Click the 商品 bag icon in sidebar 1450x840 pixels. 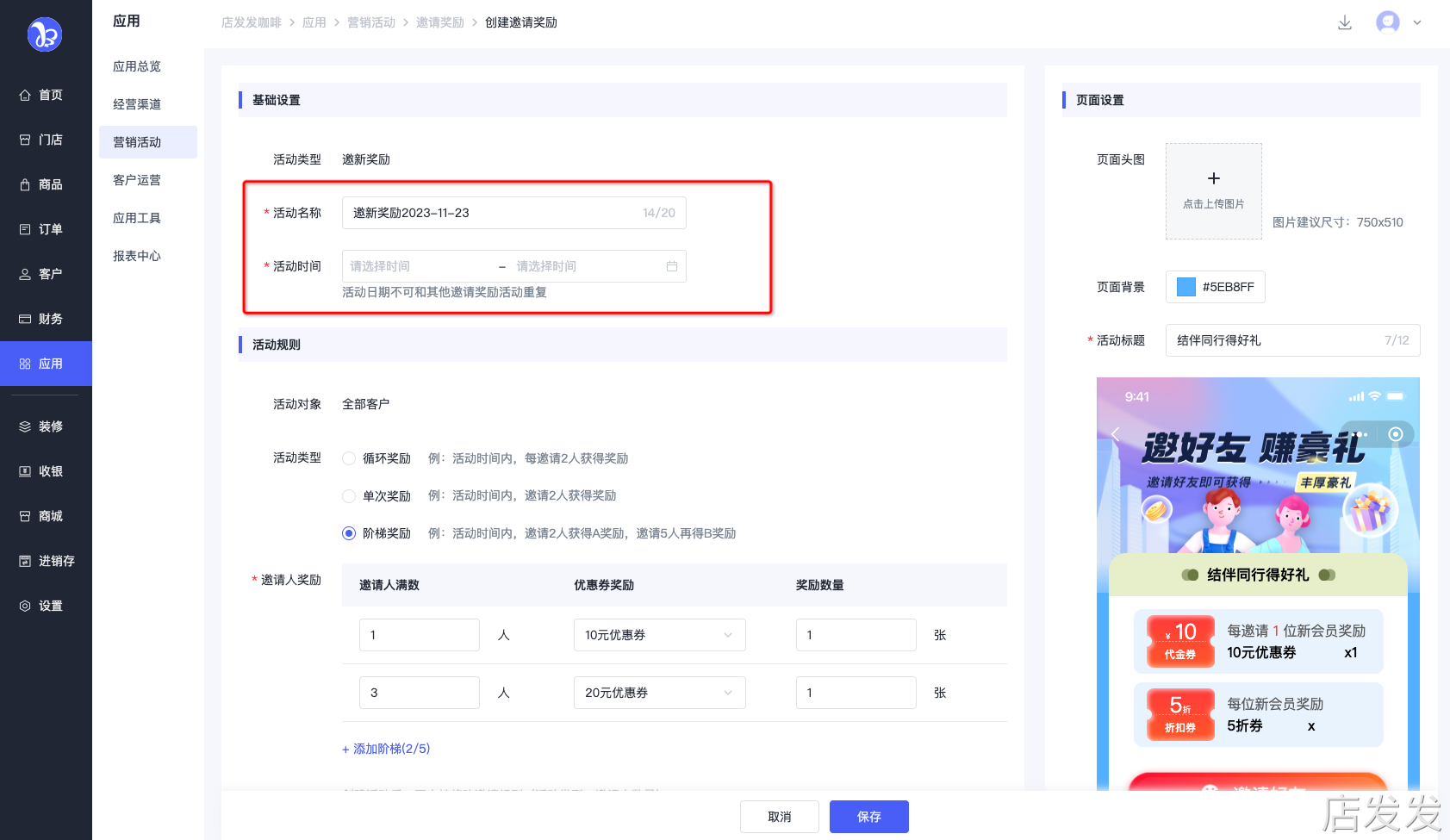point(25,185)
